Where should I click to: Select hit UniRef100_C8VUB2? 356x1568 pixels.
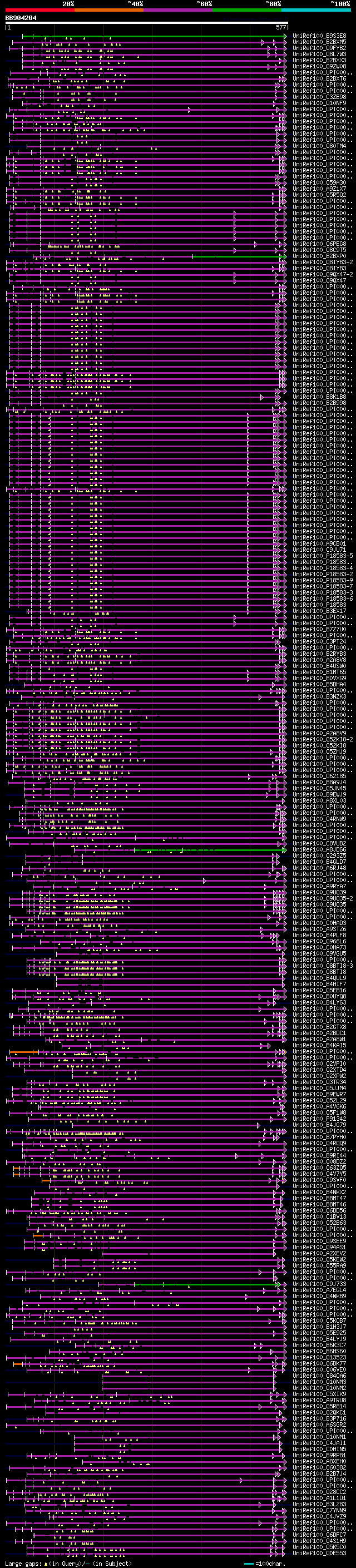(319, 844)
